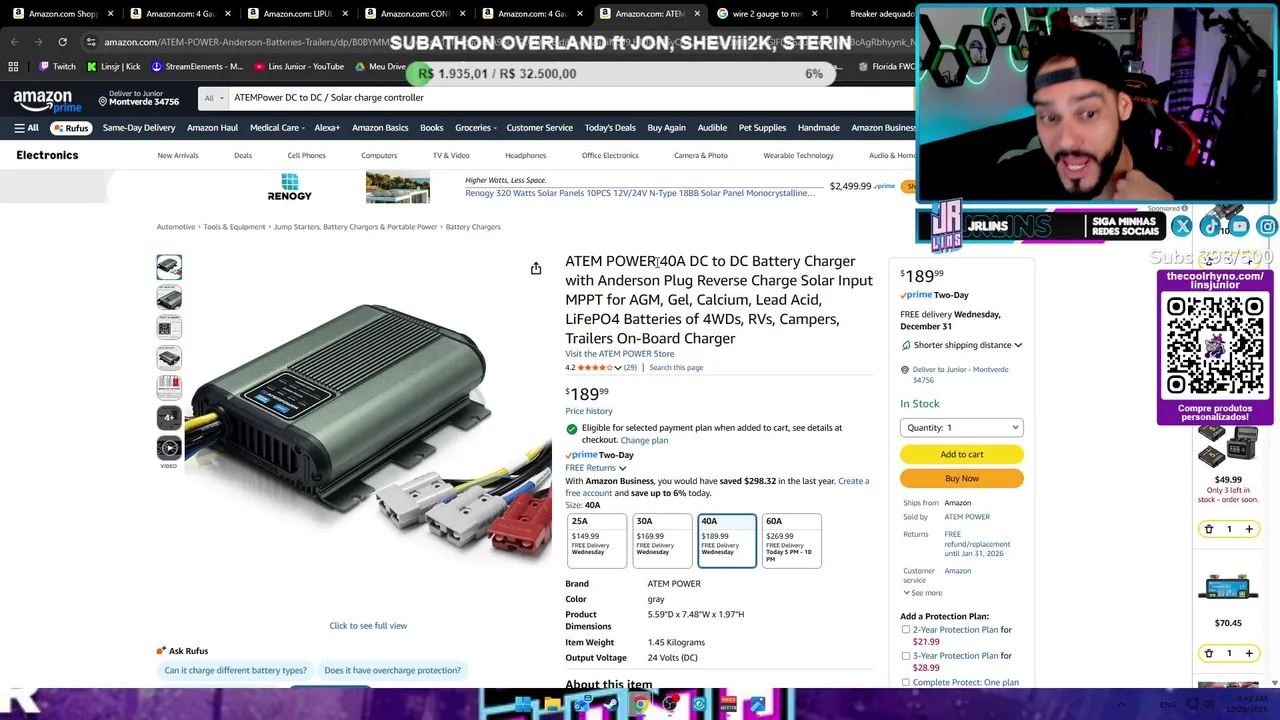This screenshot has height=720, width=1280.
Task: Open Headphones in Electronics subnav
Action: point(525,156)
